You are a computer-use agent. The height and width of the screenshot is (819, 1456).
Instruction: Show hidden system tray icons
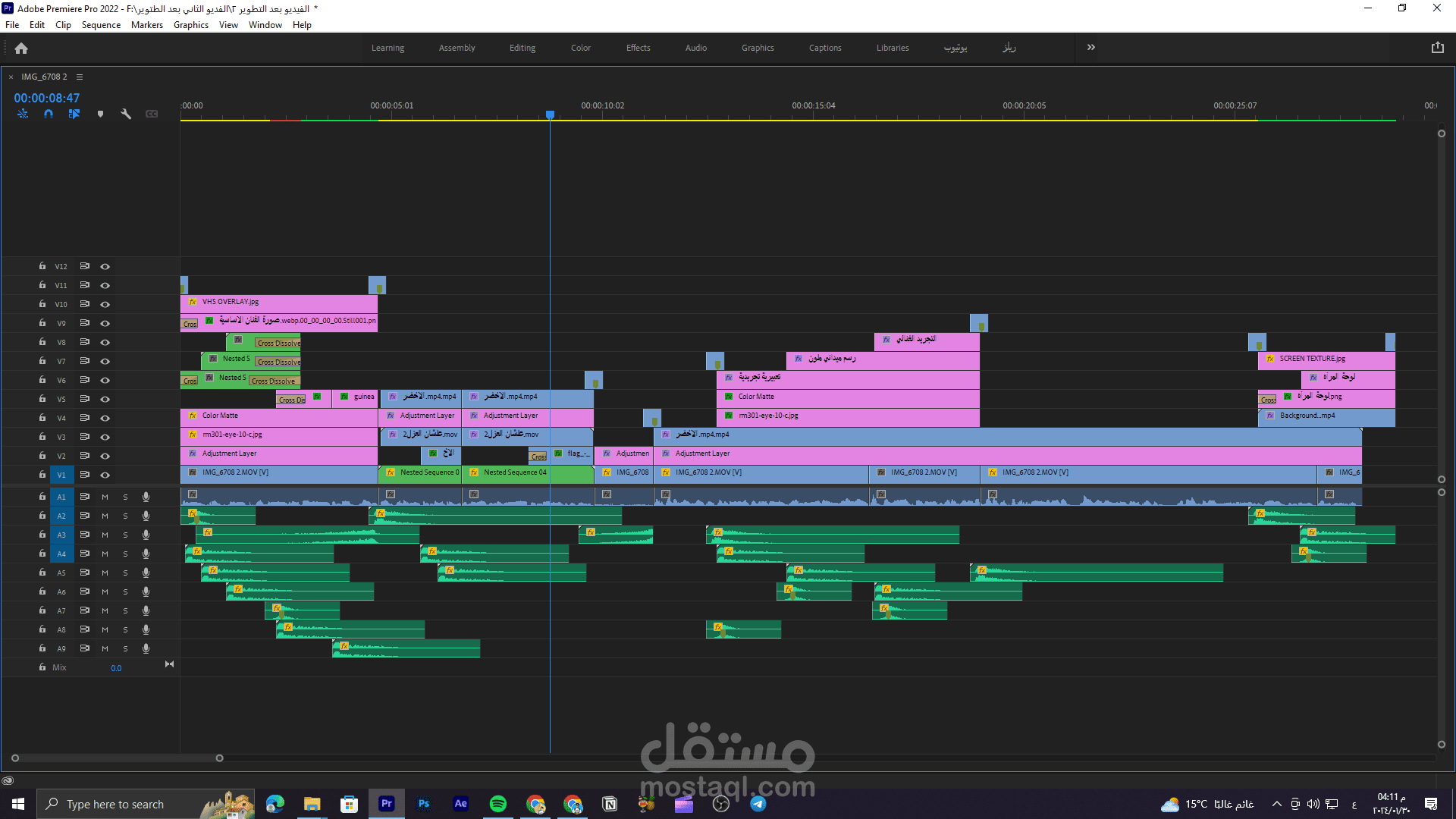pyautogui.click(x=1276, y=804)
